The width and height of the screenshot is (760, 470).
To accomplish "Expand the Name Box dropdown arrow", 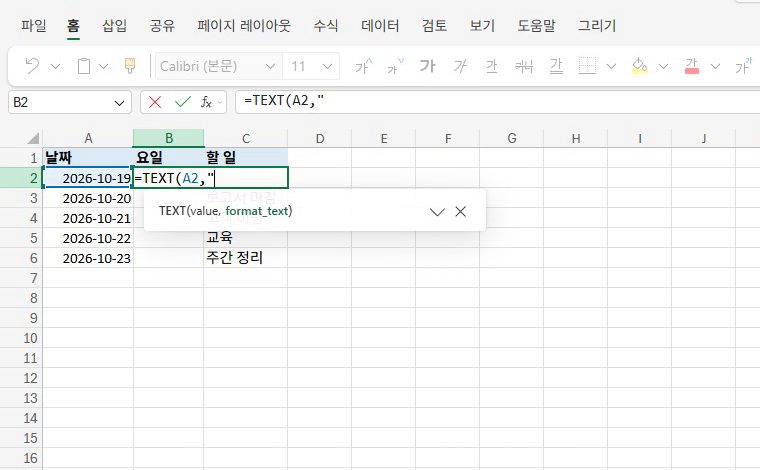I will (119, 103).
